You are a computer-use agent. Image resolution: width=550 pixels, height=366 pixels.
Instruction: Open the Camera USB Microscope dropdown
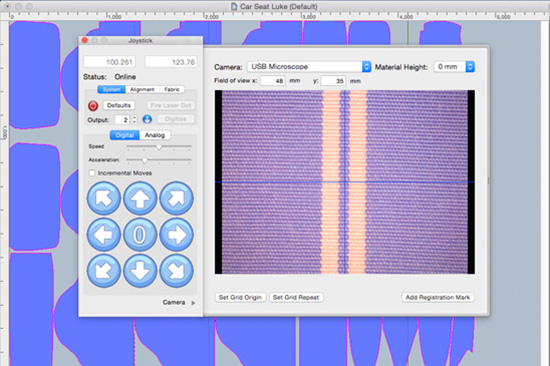click(309, 67)
